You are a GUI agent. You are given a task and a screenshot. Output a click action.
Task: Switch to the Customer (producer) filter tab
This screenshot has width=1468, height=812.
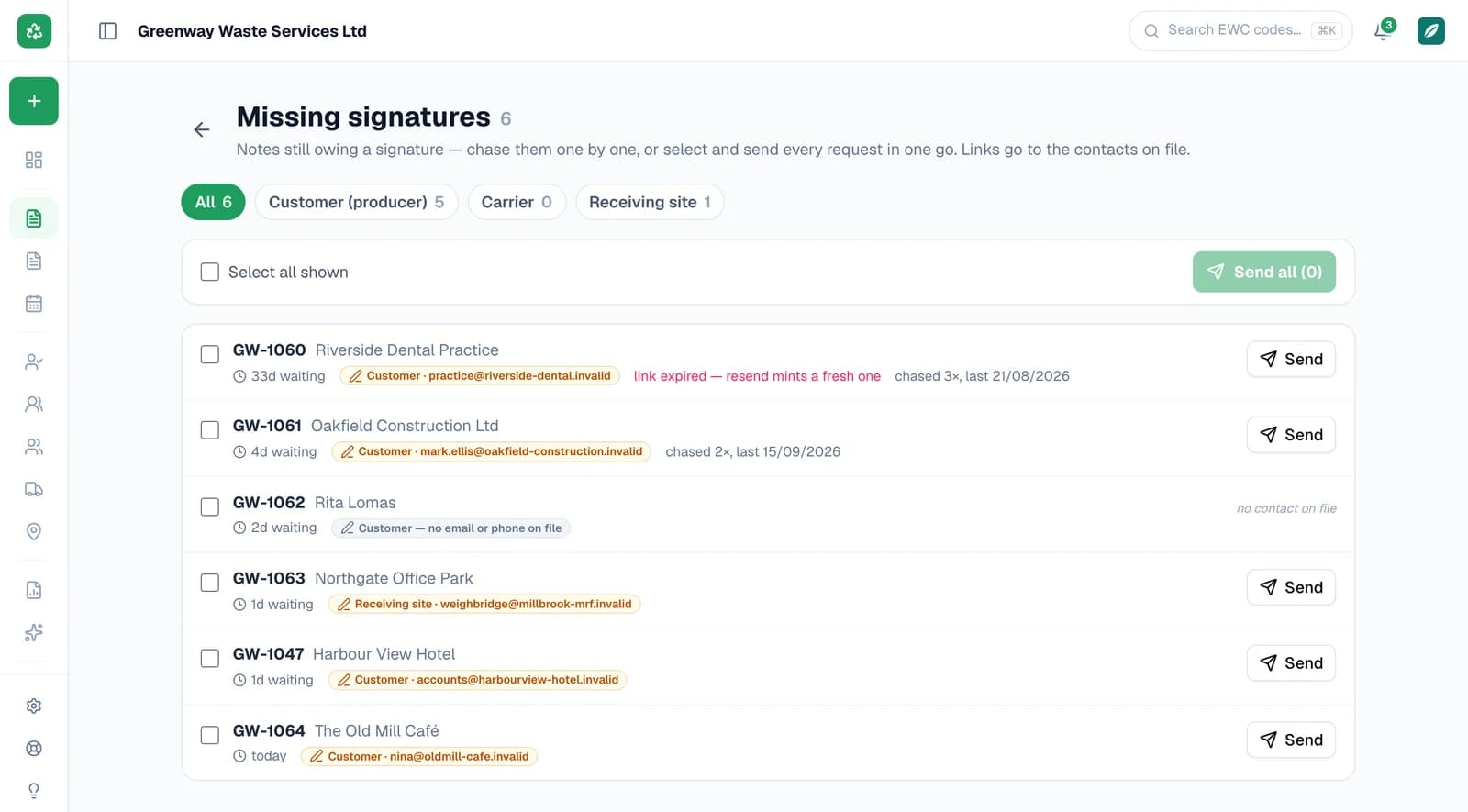point(356,202)
